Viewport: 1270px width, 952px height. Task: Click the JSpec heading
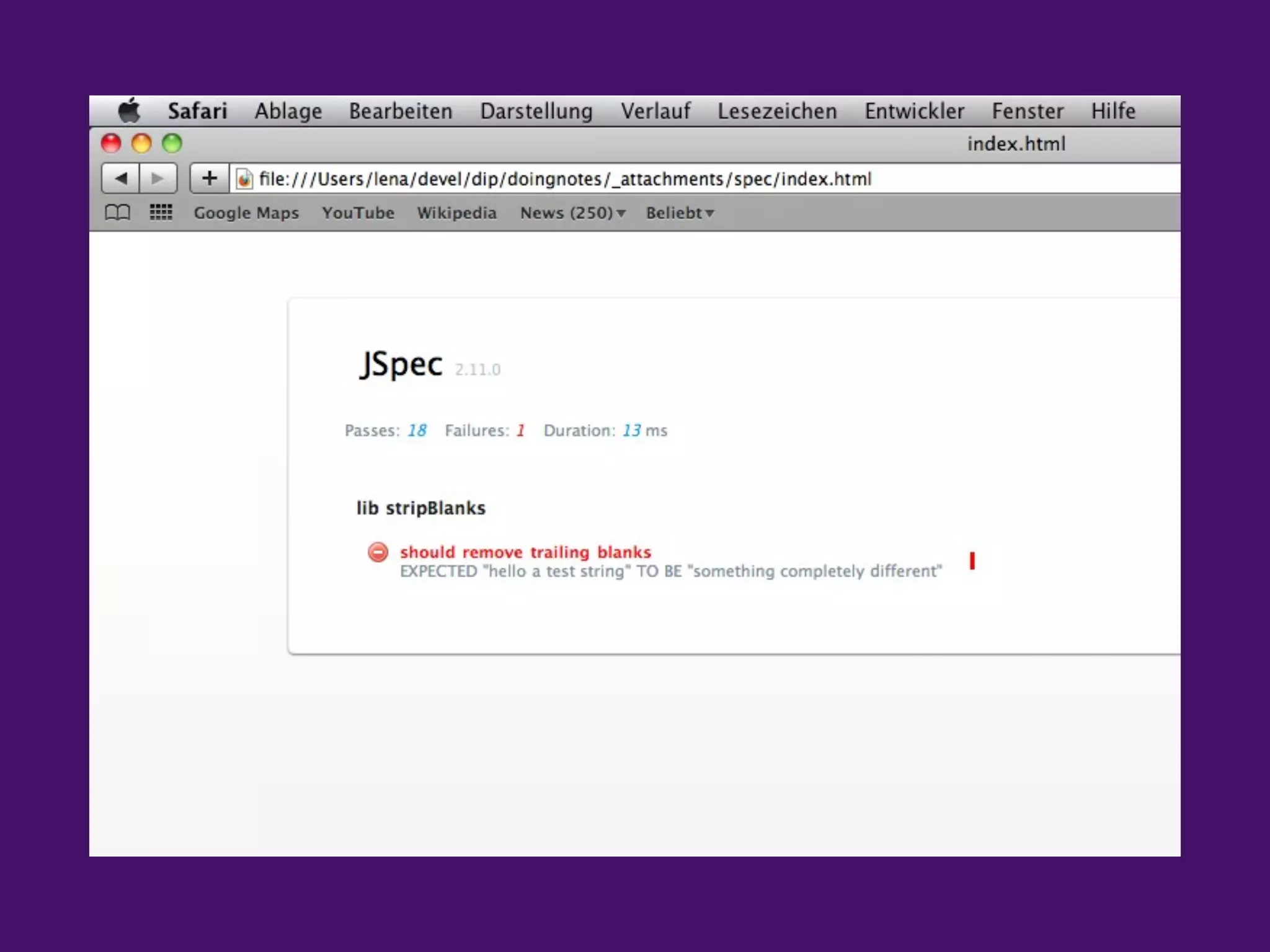click(401, 364)
